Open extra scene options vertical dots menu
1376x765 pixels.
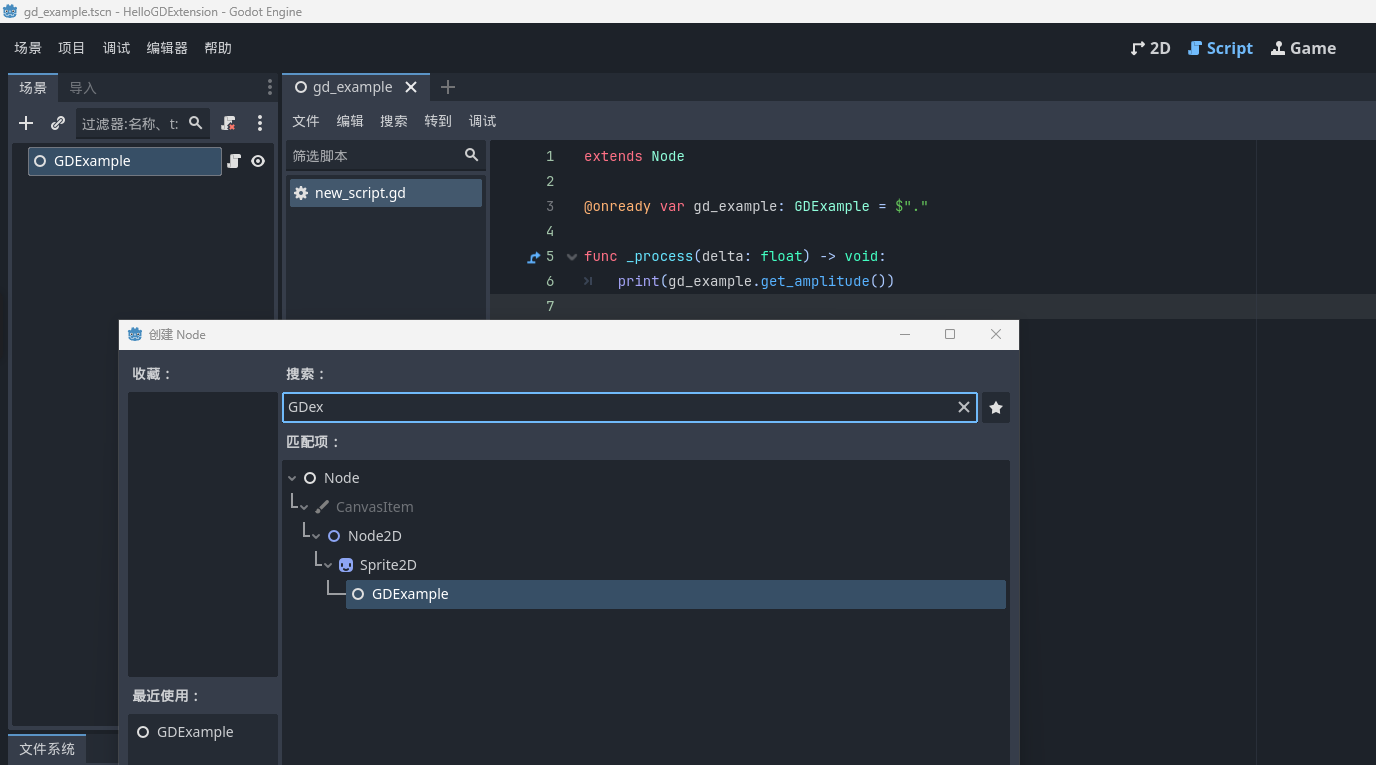click(x=260, y=123)
